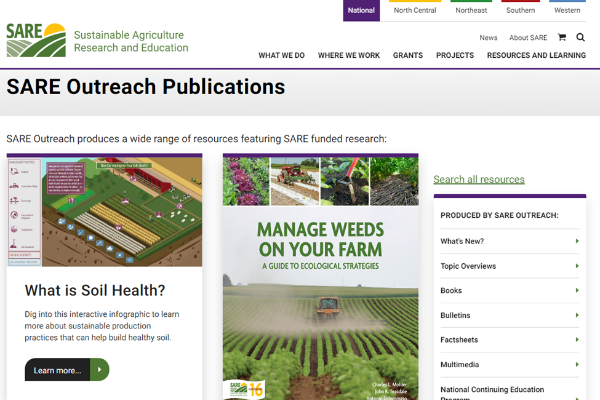Expand the Books arrow

pos(577,290)
